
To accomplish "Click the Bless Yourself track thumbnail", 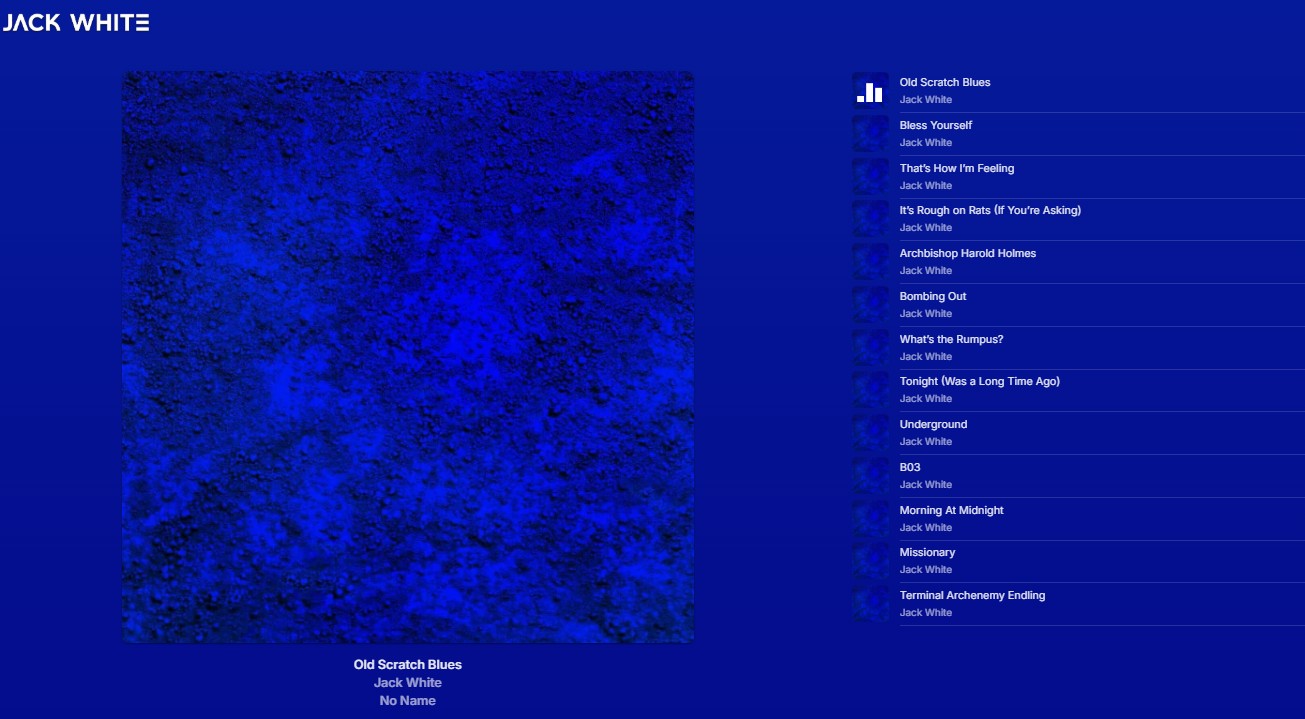I will [870, 133].
